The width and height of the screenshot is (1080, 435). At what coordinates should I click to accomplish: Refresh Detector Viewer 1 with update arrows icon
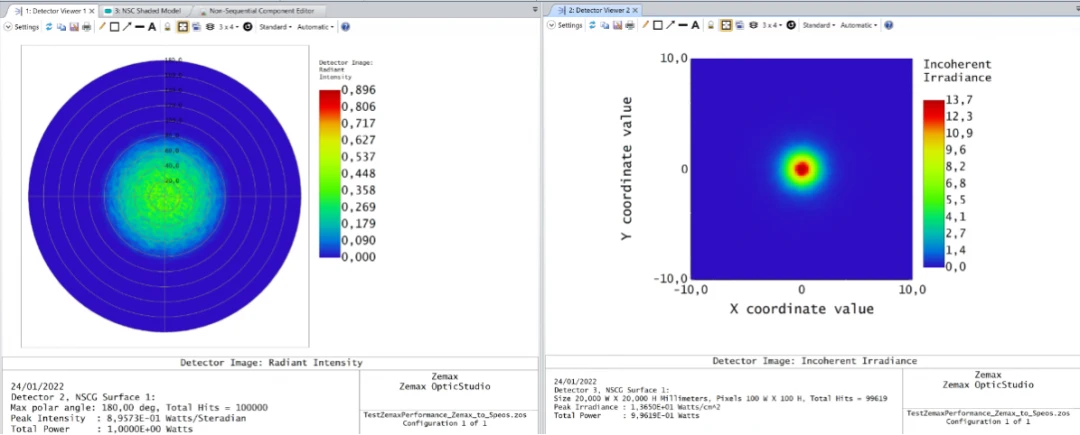(50, 27)
